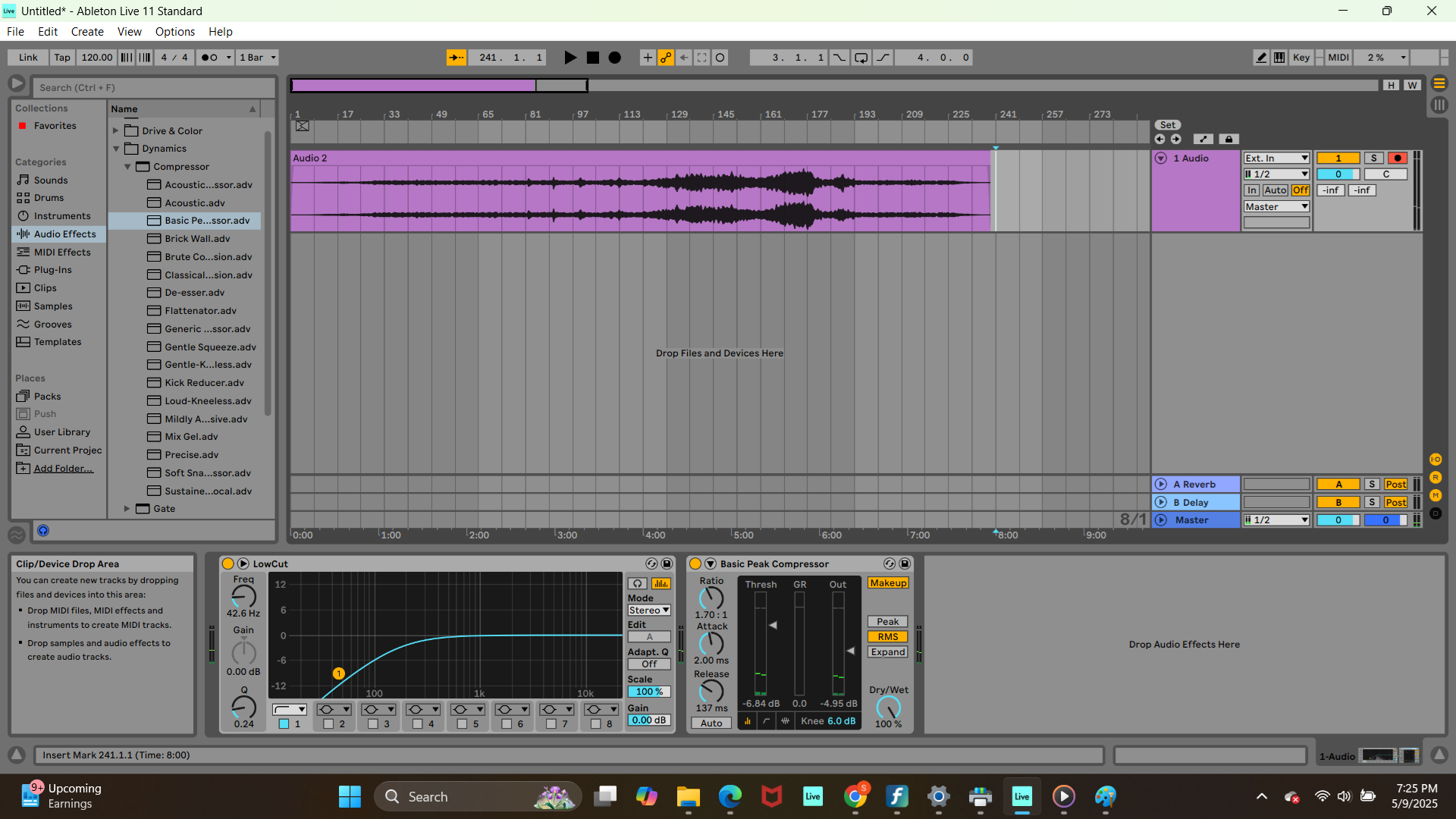Click the preview headphone icon in the browser
Image resolution: width=1456 pixels, height=819 pixels.
[43, 531]
